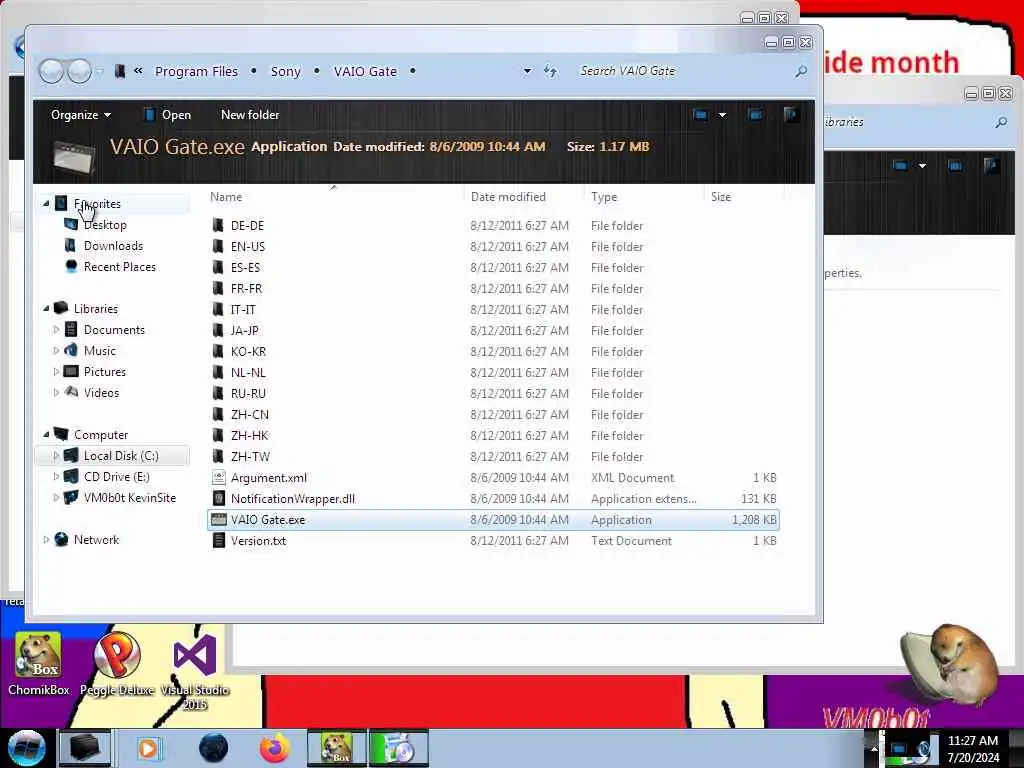The image size is (1024, 768).
Task: Open the media player taskbar icon
Action: [148, 748]
